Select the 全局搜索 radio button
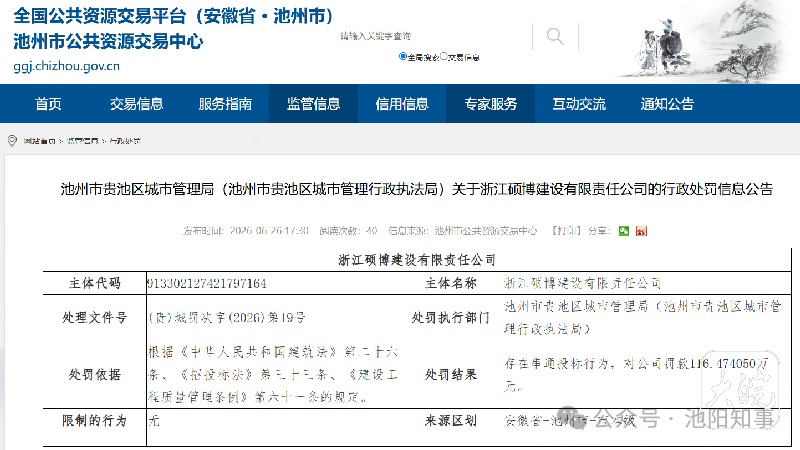Viewport: 800px width, 450px height. [x=403, y=57]
